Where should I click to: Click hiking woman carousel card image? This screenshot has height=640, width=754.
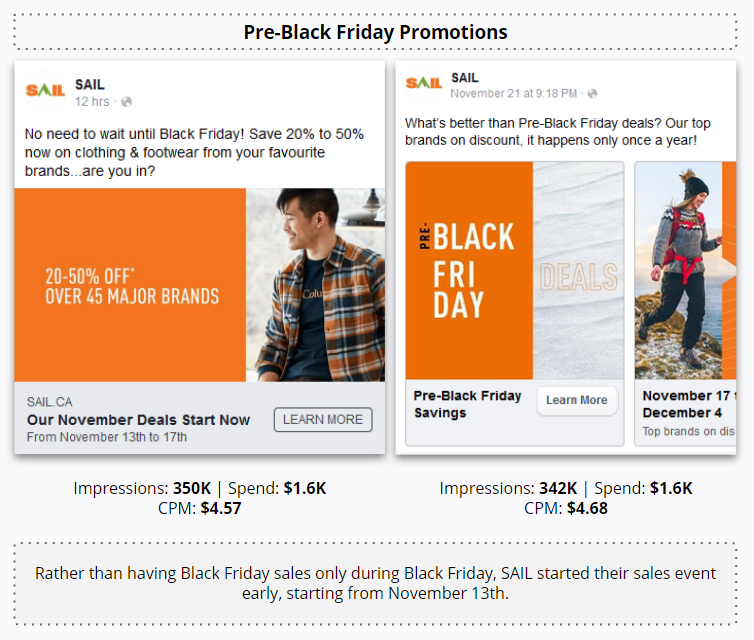686,270
